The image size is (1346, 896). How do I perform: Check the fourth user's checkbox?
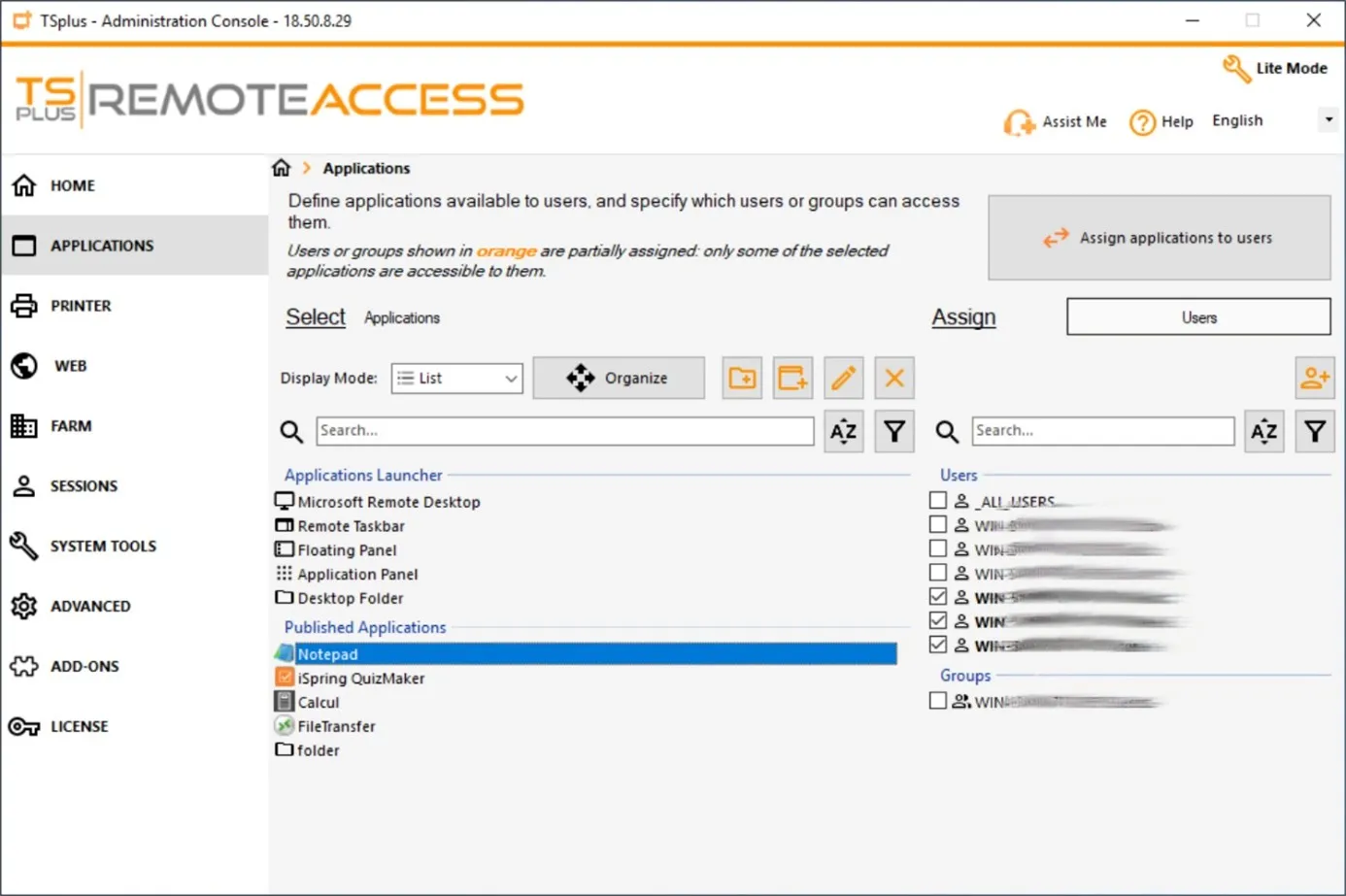point(938,573)
